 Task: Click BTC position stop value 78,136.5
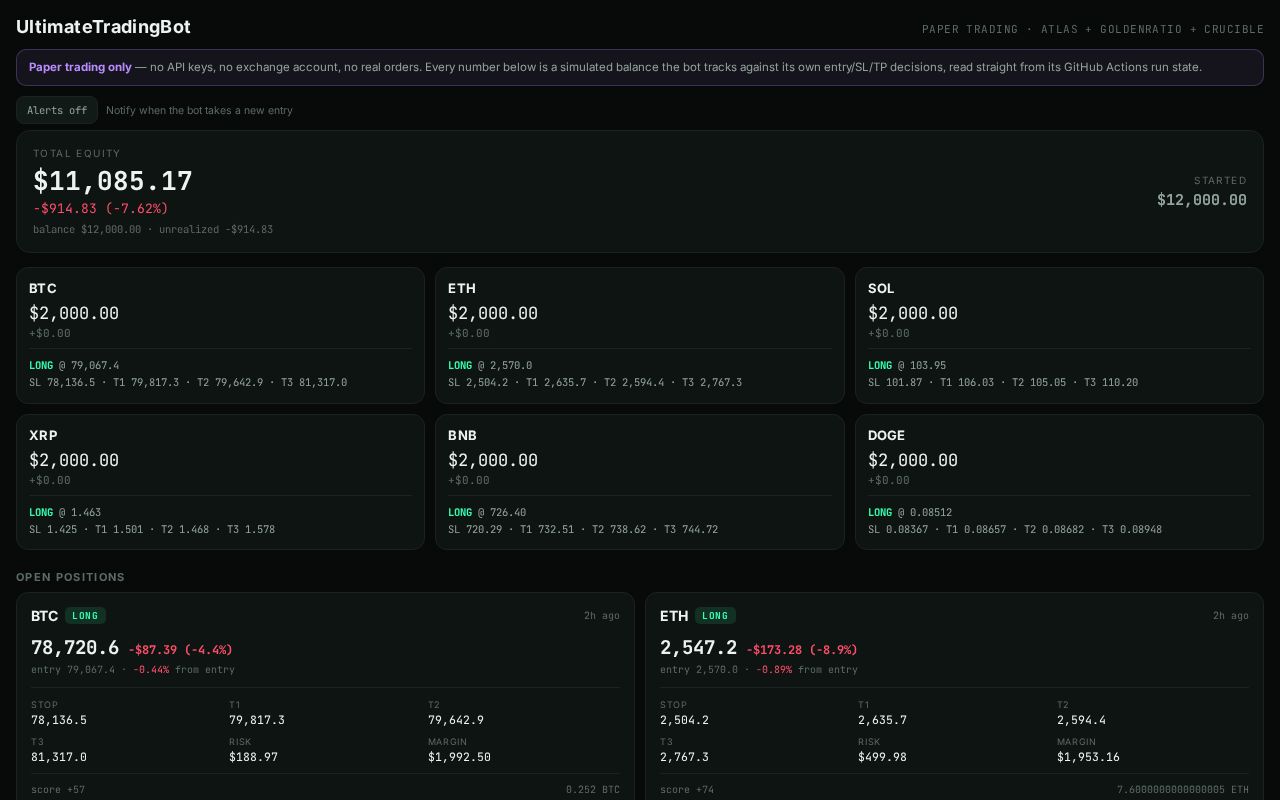(x=59, y=720)
